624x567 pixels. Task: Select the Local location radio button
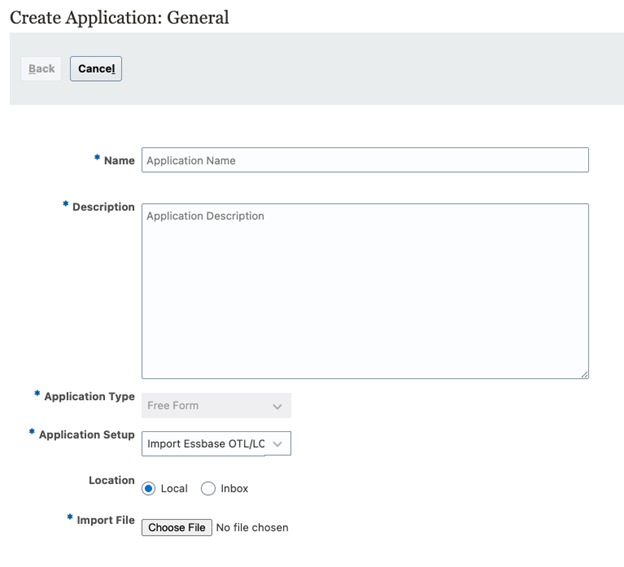pyautogui.click(x=149, y=489)
